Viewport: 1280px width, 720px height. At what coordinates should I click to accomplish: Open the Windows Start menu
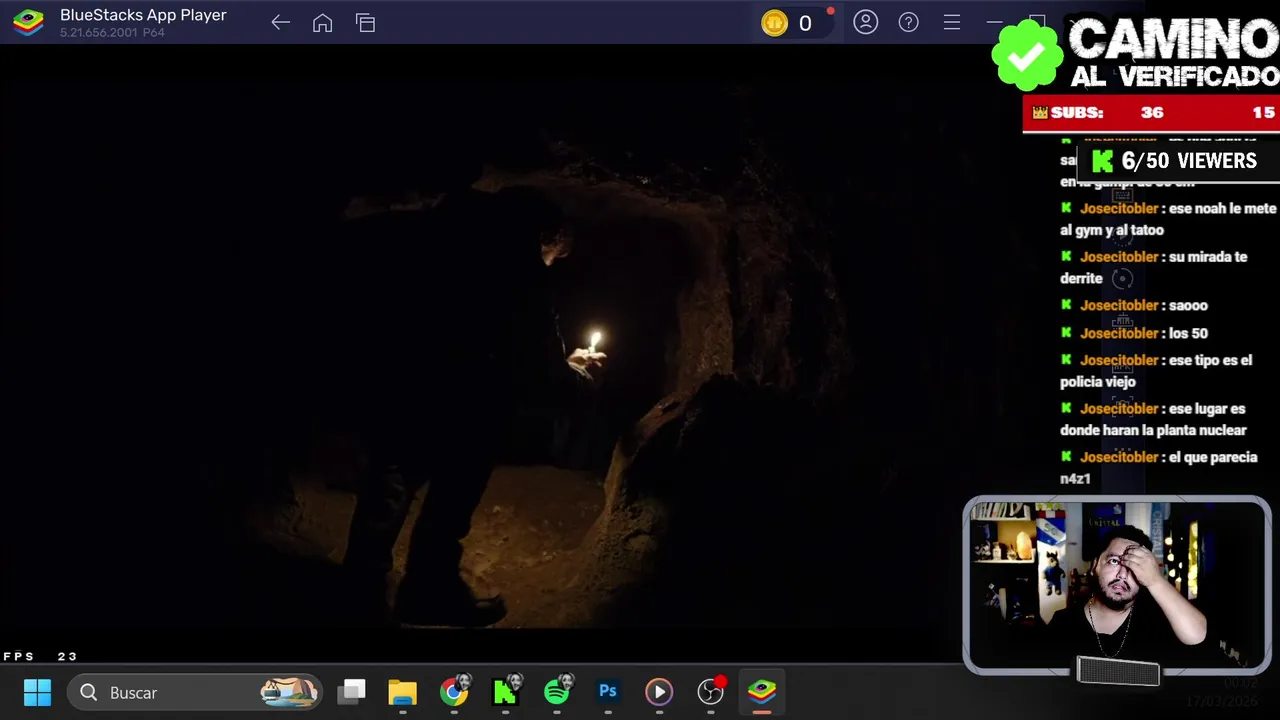click(37, 692)
